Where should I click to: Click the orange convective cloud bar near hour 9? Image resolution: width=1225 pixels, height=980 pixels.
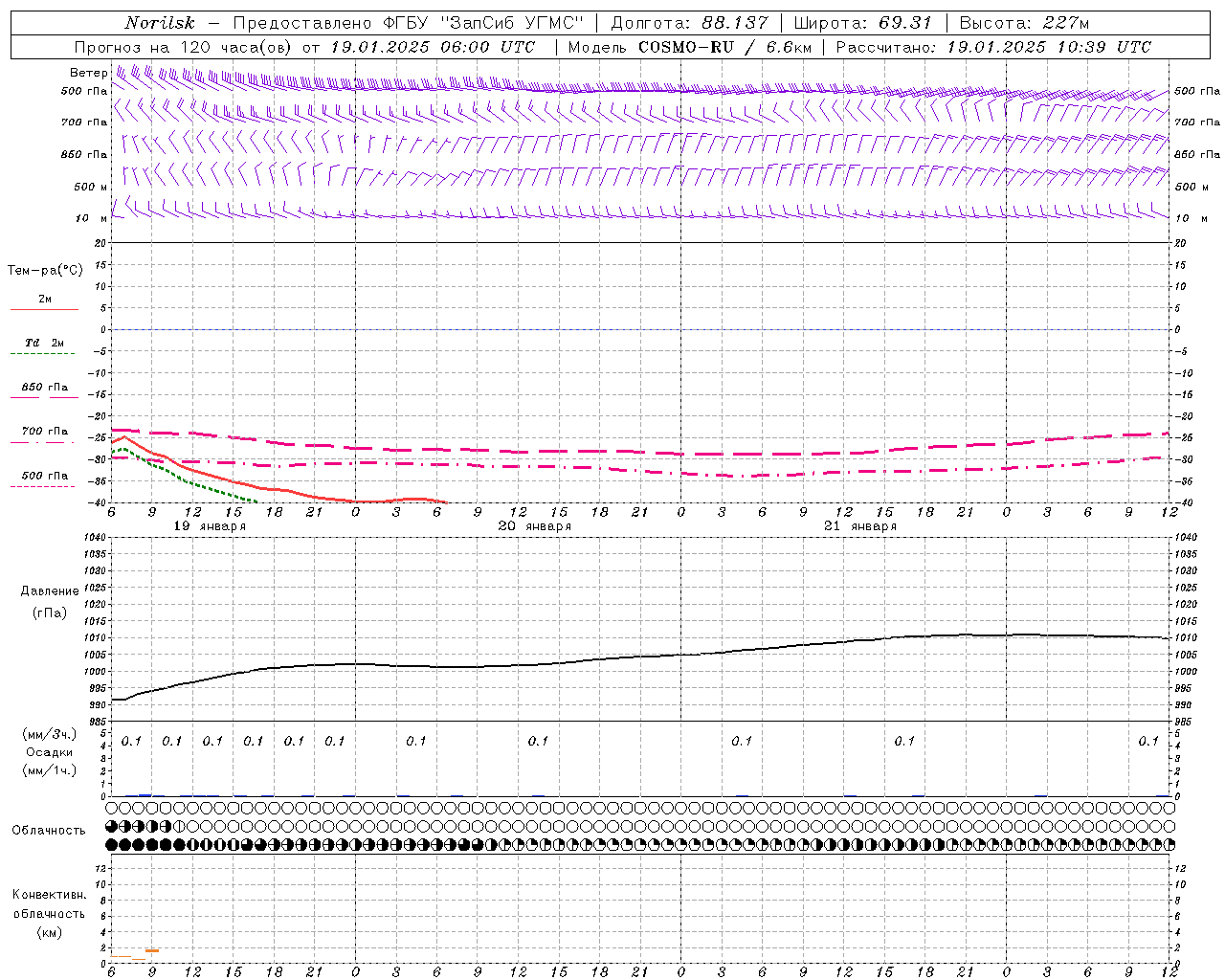coord(152,950)
